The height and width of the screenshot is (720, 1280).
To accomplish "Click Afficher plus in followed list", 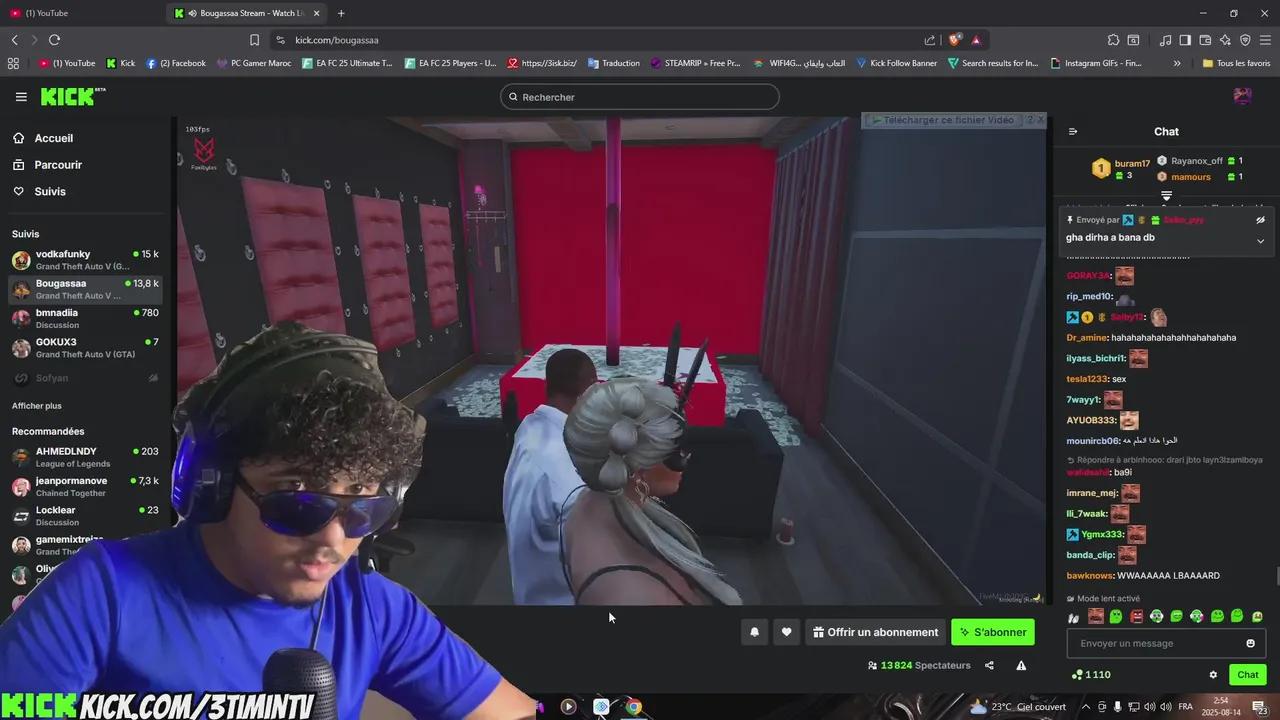I will coord(37,406).
